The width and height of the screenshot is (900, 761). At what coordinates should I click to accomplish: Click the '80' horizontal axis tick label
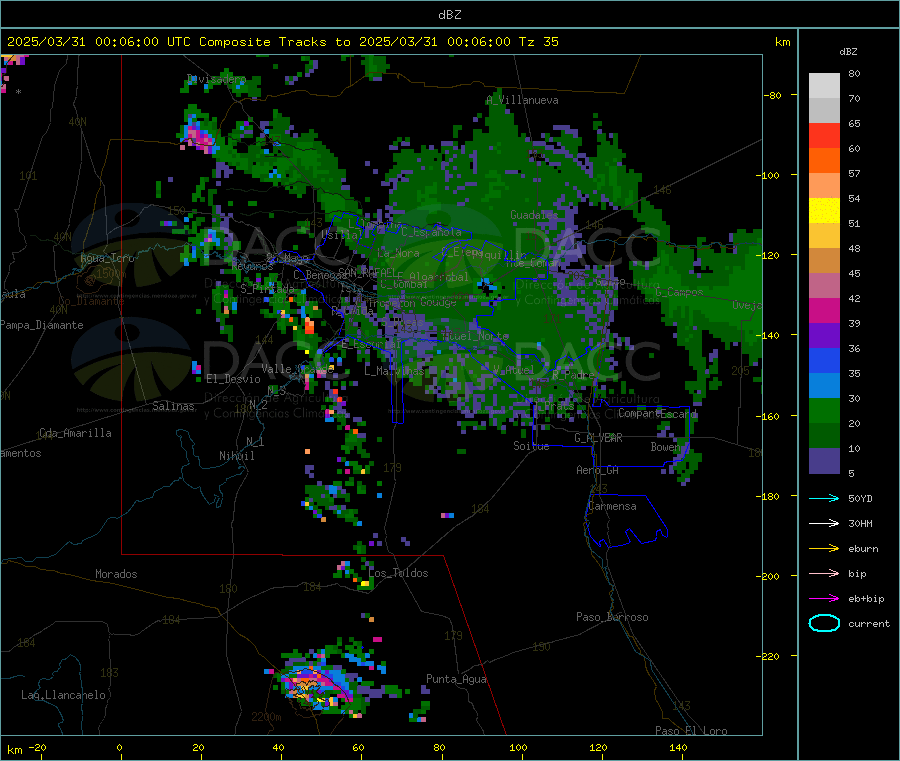coord(439,747)
